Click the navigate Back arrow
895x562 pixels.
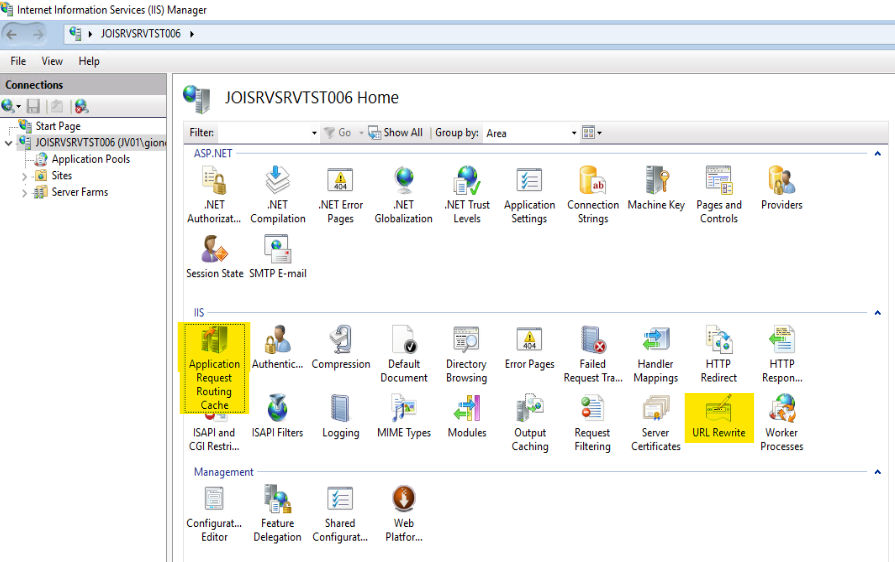(x=12, y=34)
